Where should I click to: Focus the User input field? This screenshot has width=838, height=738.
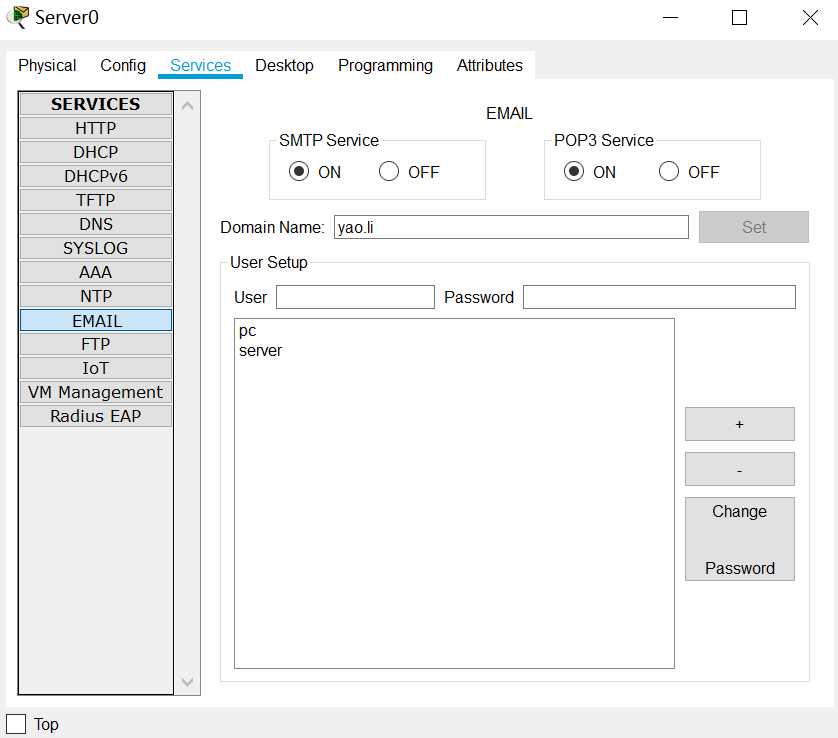[x=355, y=297]
